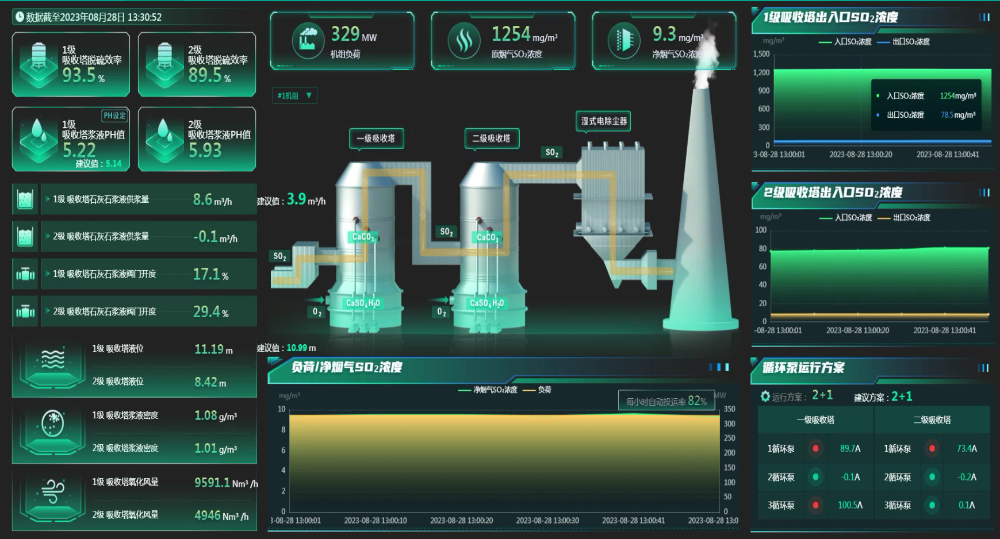The height and width of the screenshot is (539, 1000).
Task: Toggle 出口SO₂浓度 legend in 2级吸收塔 chart
Action: click(906, 215)
